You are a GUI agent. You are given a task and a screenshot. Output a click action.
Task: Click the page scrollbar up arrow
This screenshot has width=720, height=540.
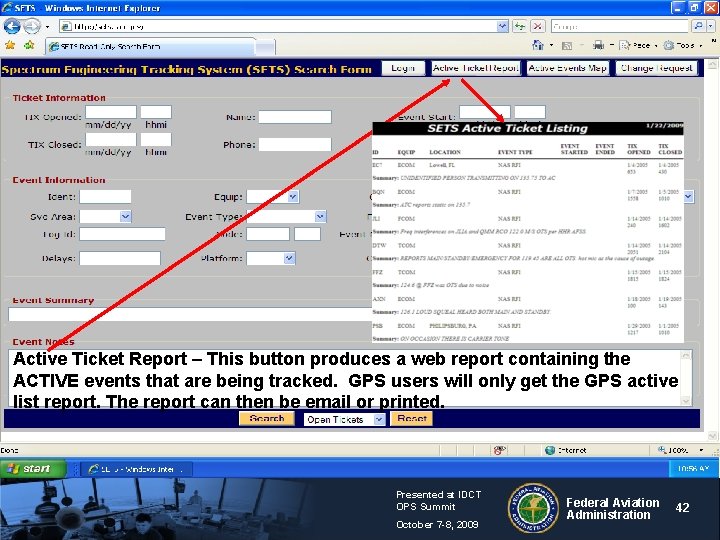point(712,64)
